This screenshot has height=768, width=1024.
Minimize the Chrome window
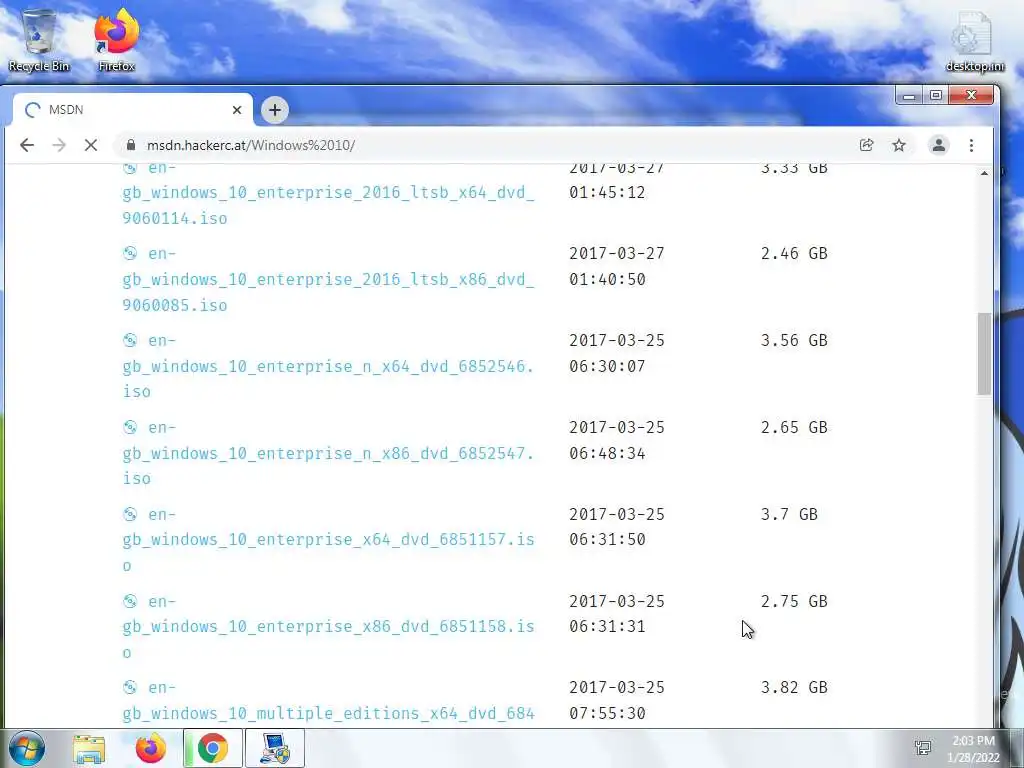(908, 96)
